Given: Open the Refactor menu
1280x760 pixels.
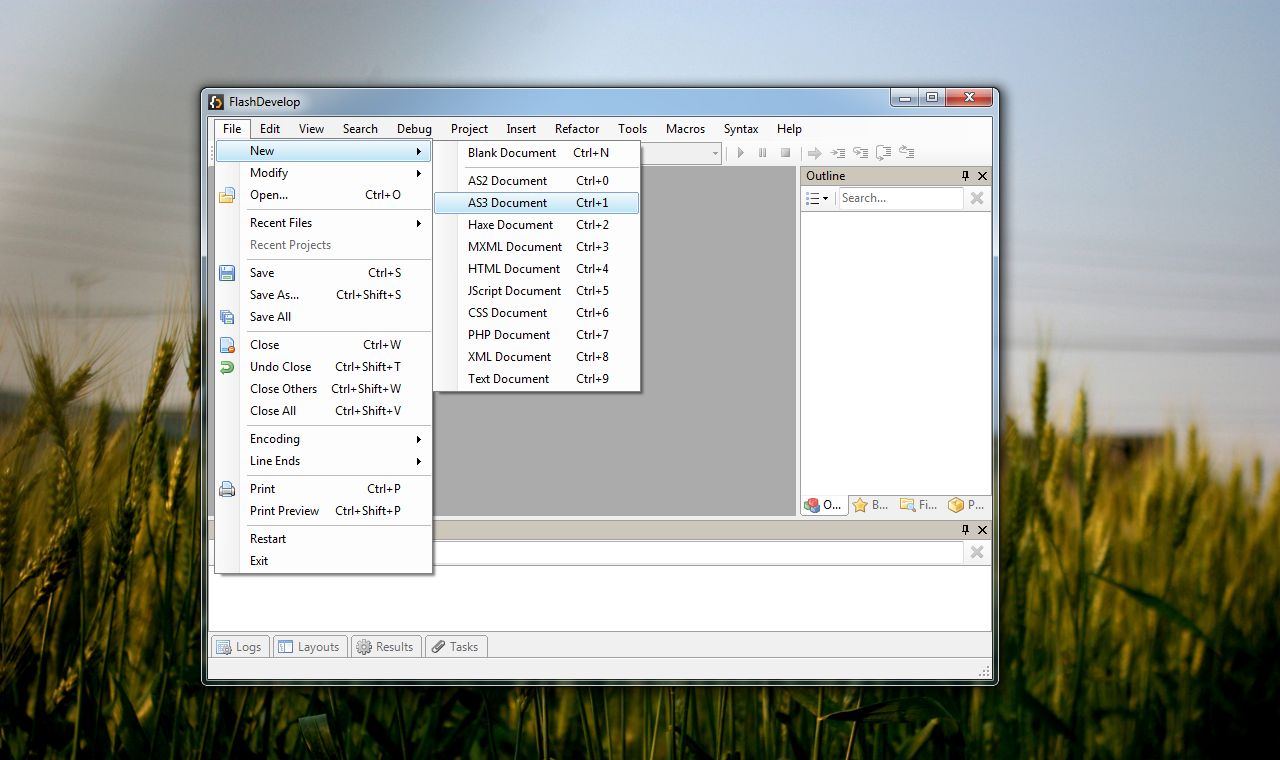Looking at the screenshot, I should (x=577, y=129).
